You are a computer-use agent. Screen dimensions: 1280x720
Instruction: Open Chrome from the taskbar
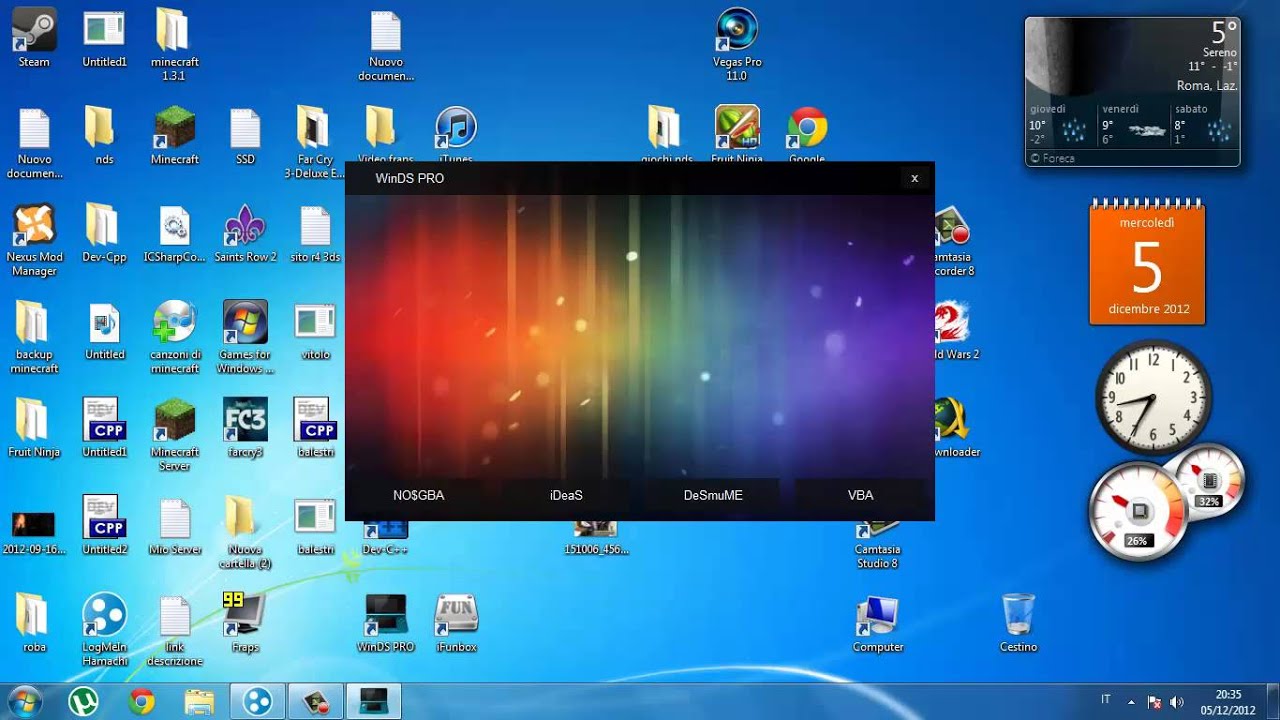point(141,702)
